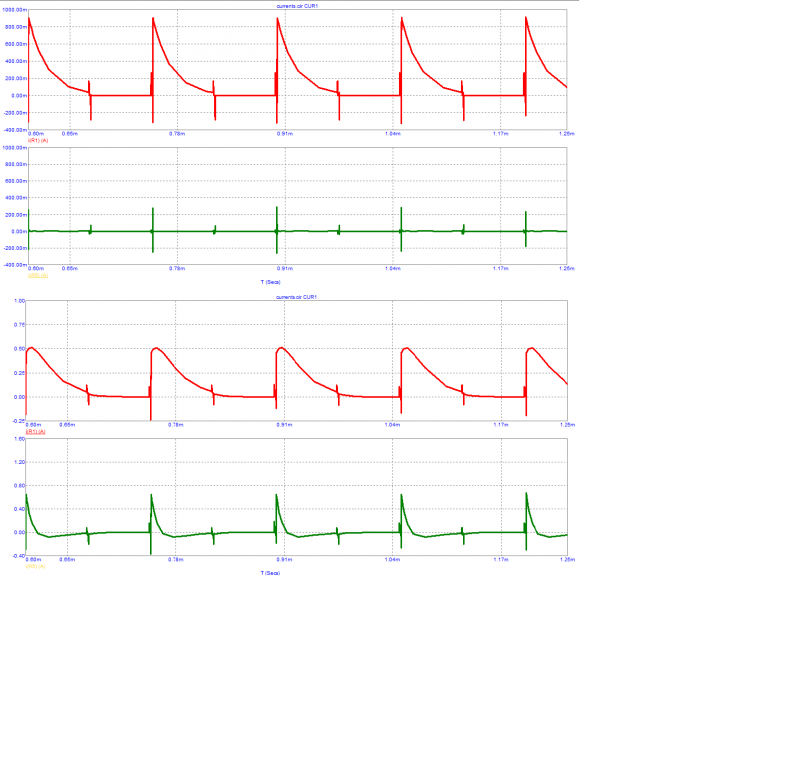Click the 1.60 y-axis tick on the bottom plot

[x=19, y=439]
